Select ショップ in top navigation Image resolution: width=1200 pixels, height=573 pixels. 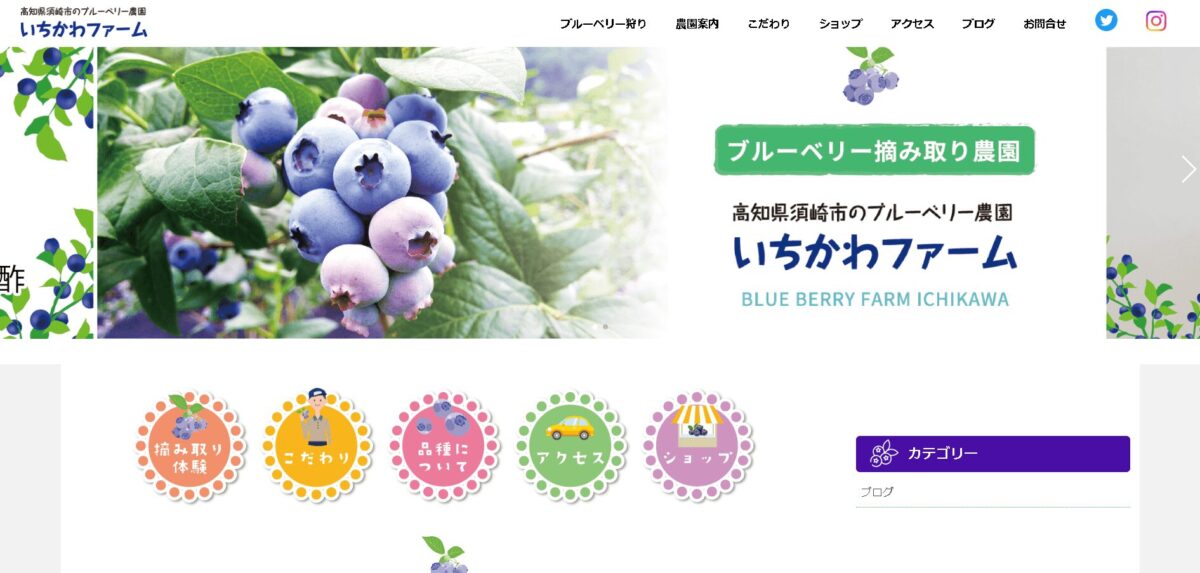coord(840,23)
